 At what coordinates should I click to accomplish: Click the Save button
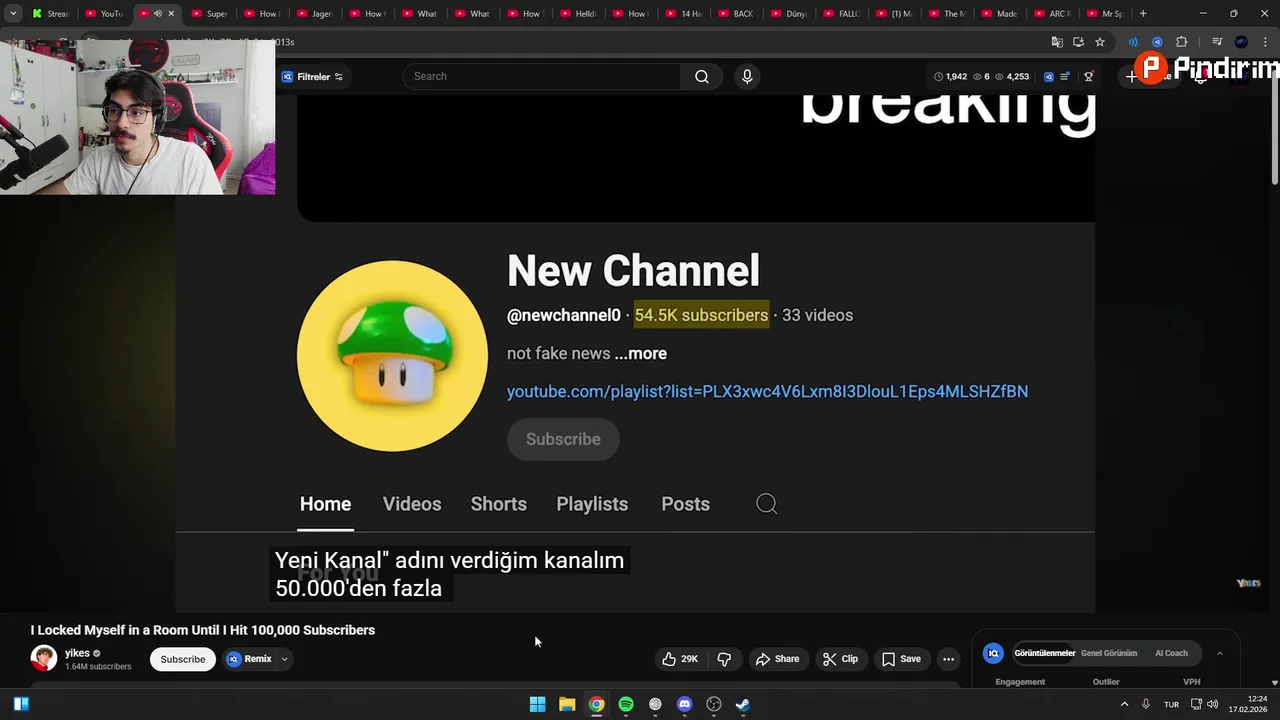pyautogui.click(x=900, y=659)
